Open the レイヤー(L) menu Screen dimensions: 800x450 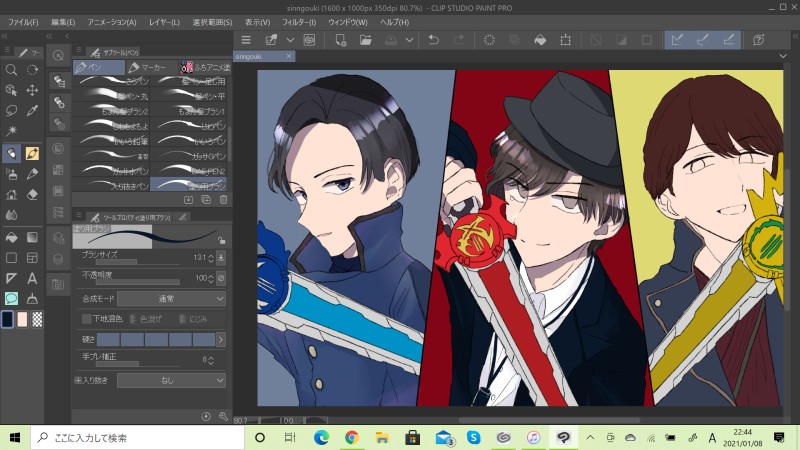tap(164, 22)
